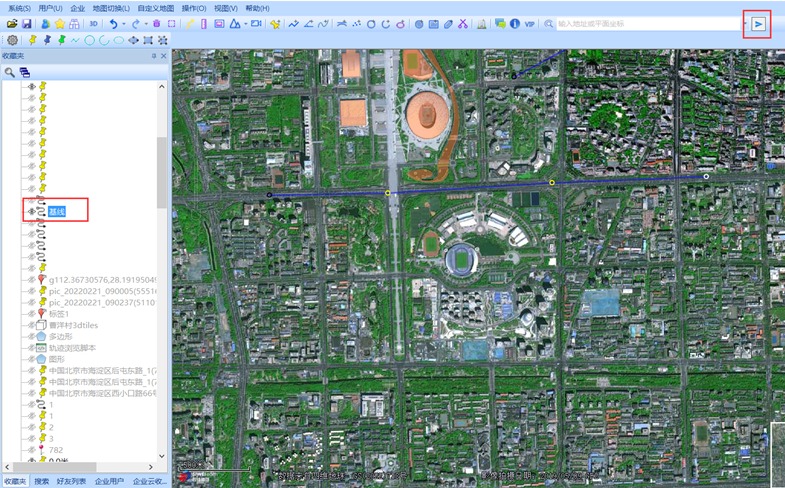Image resolution: width=785 pixels, height=488 pixels.
Task: Click the favorites list horizontal scrollbar thumb
Action: point(55,466)
